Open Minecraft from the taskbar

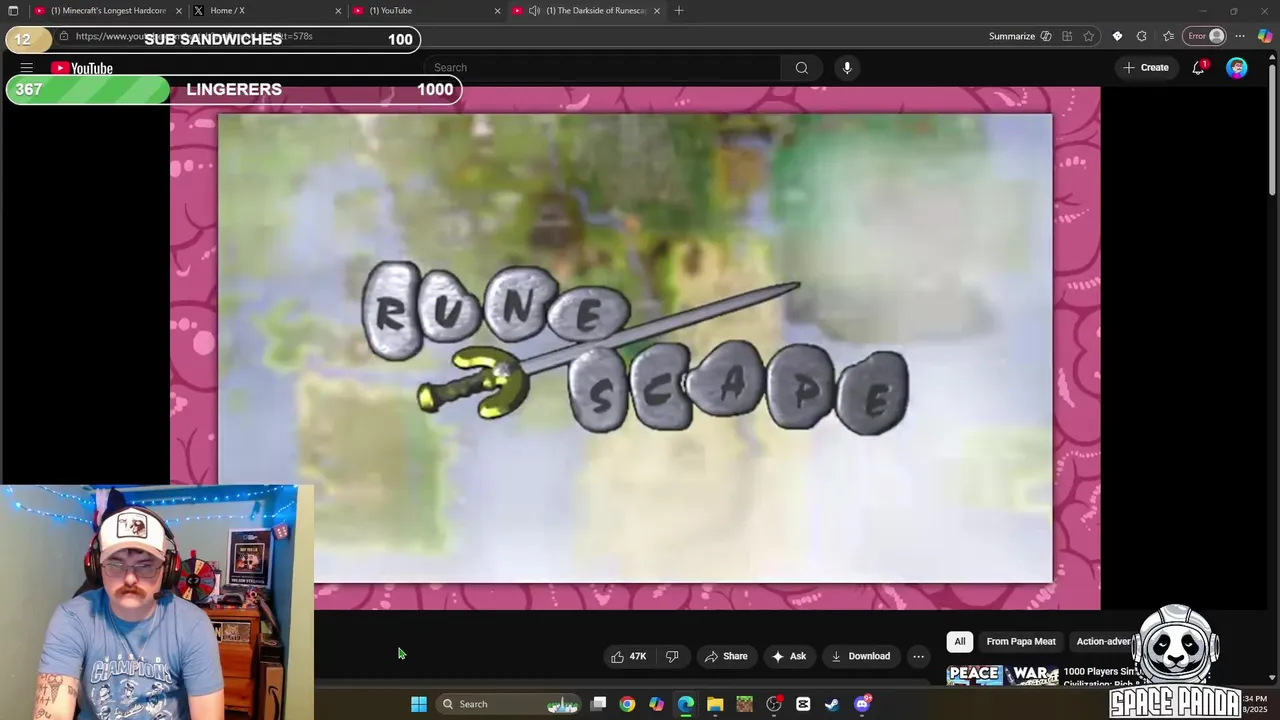744,704
